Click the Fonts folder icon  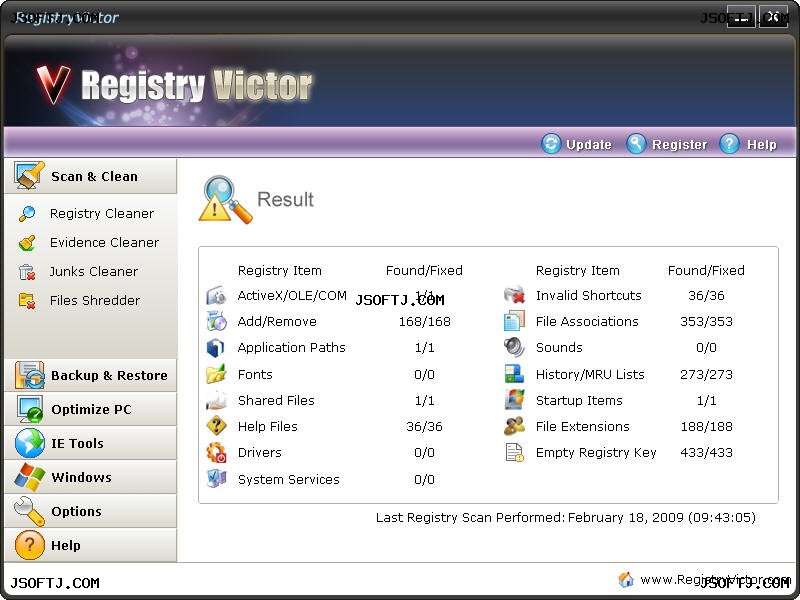(x=216, y=374)
